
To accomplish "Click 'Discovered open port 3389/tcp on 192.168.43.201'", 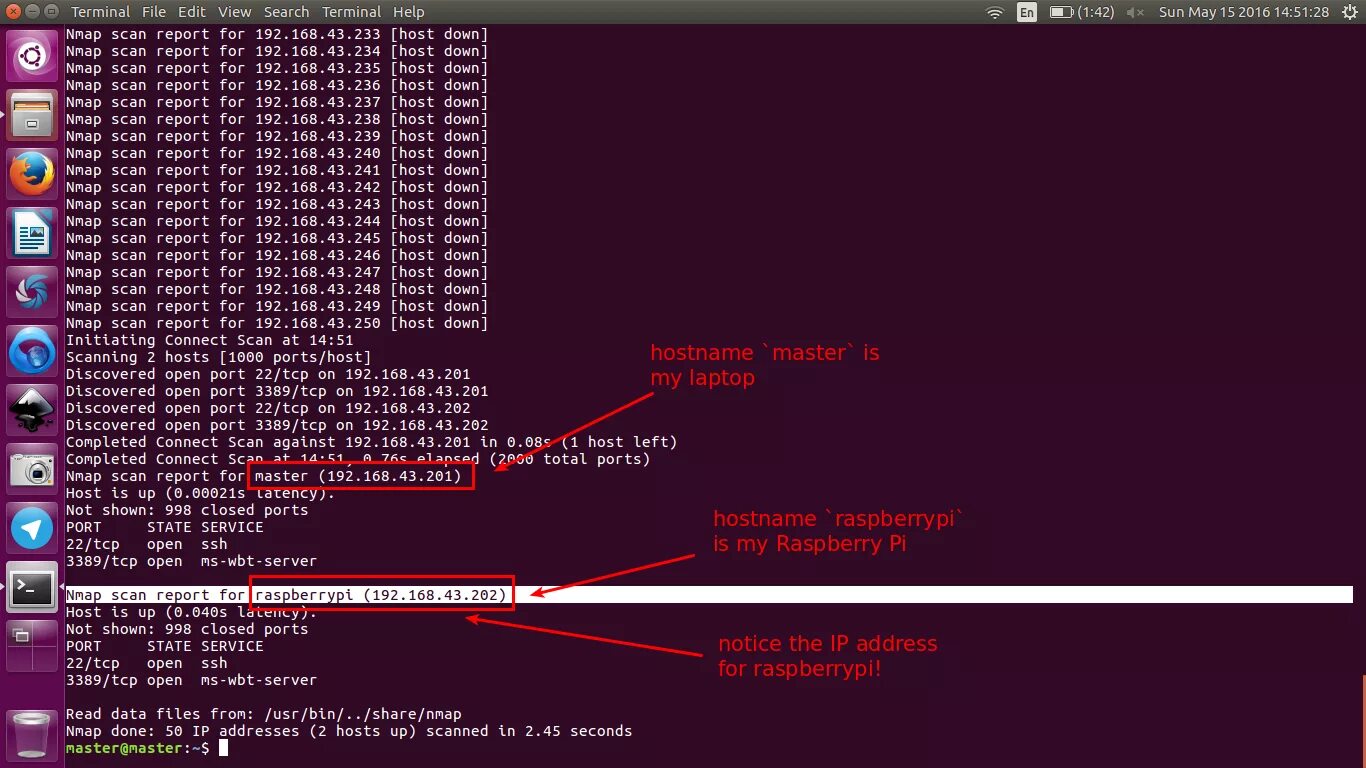I will click(277, 391).
